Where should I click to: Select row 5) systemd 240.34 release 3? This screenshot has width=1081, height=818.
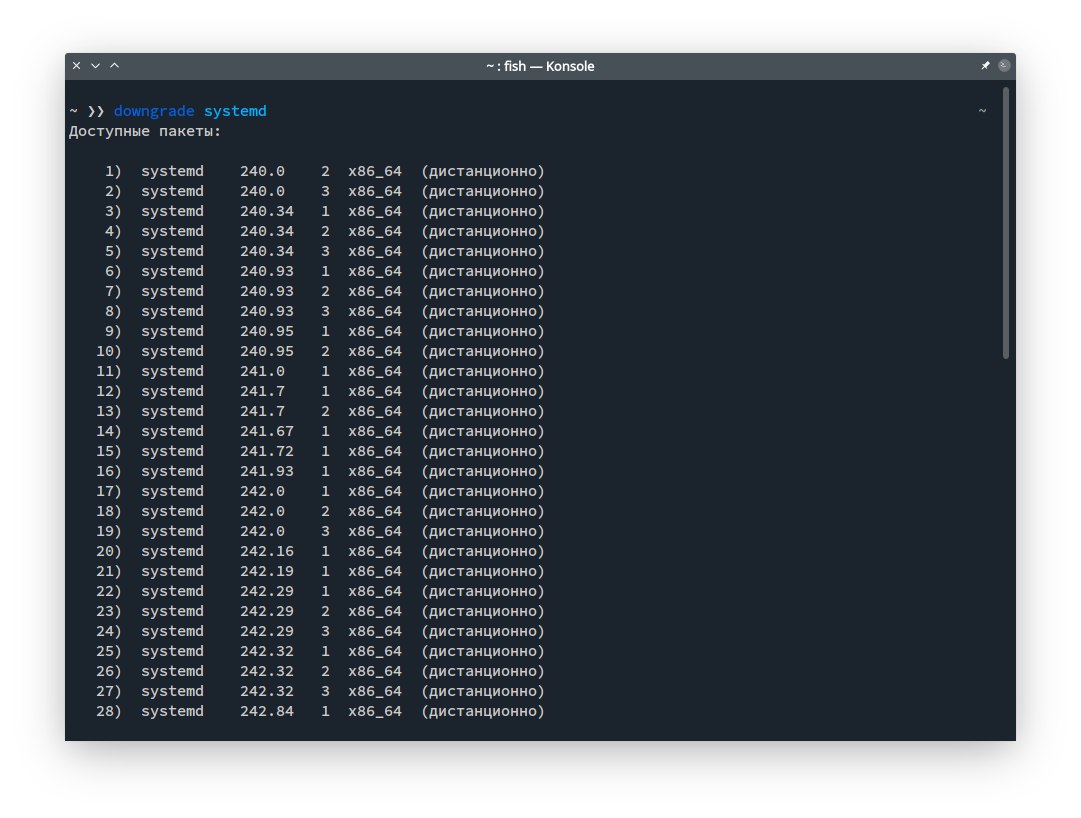[321, 251]
